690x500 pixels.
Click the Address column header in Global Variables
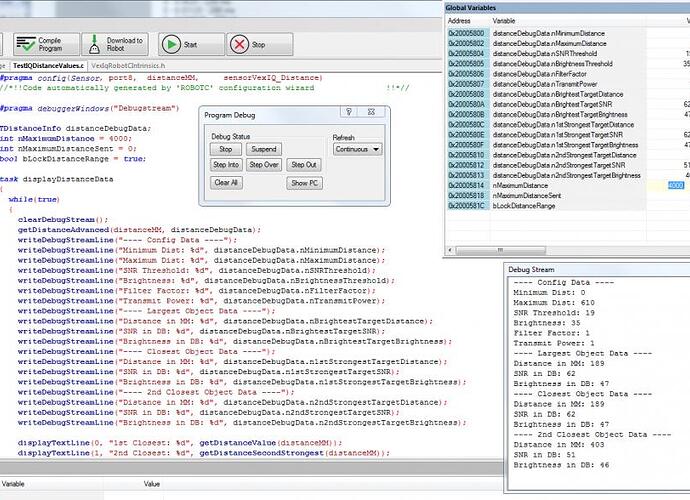click(x=459, y=21)
